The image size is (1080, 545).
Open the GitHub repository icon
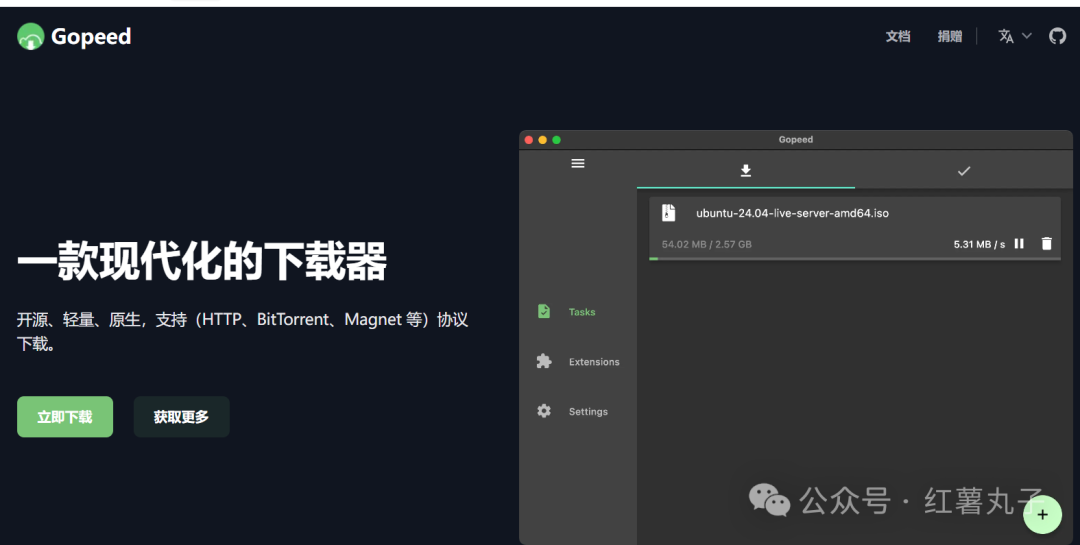click(1057, 36)
